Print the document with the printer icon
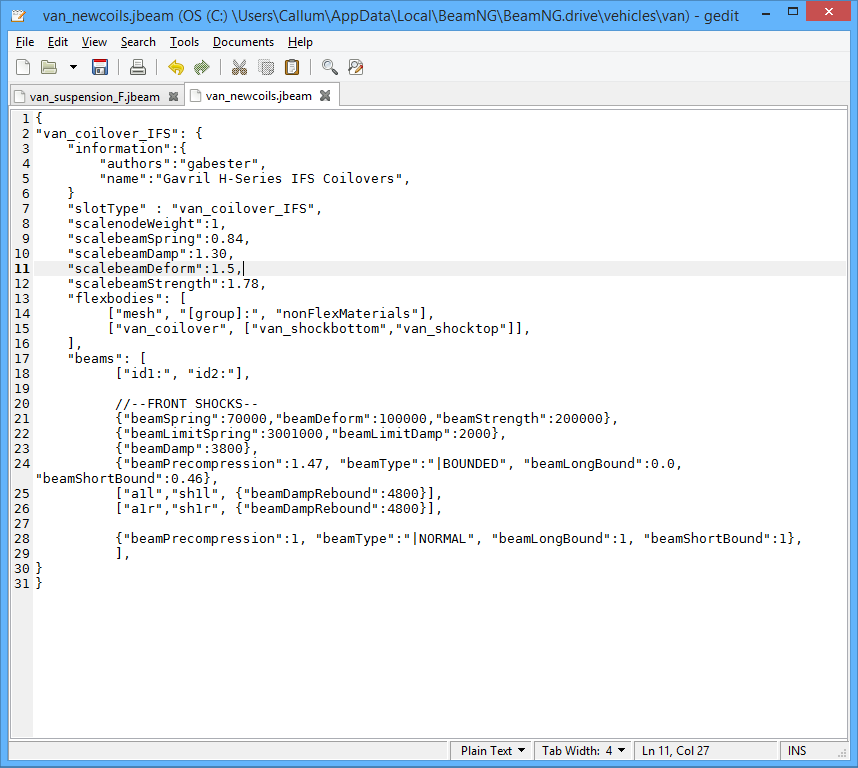Viewport: 858px width, 768px height. (x=137, y=67)
